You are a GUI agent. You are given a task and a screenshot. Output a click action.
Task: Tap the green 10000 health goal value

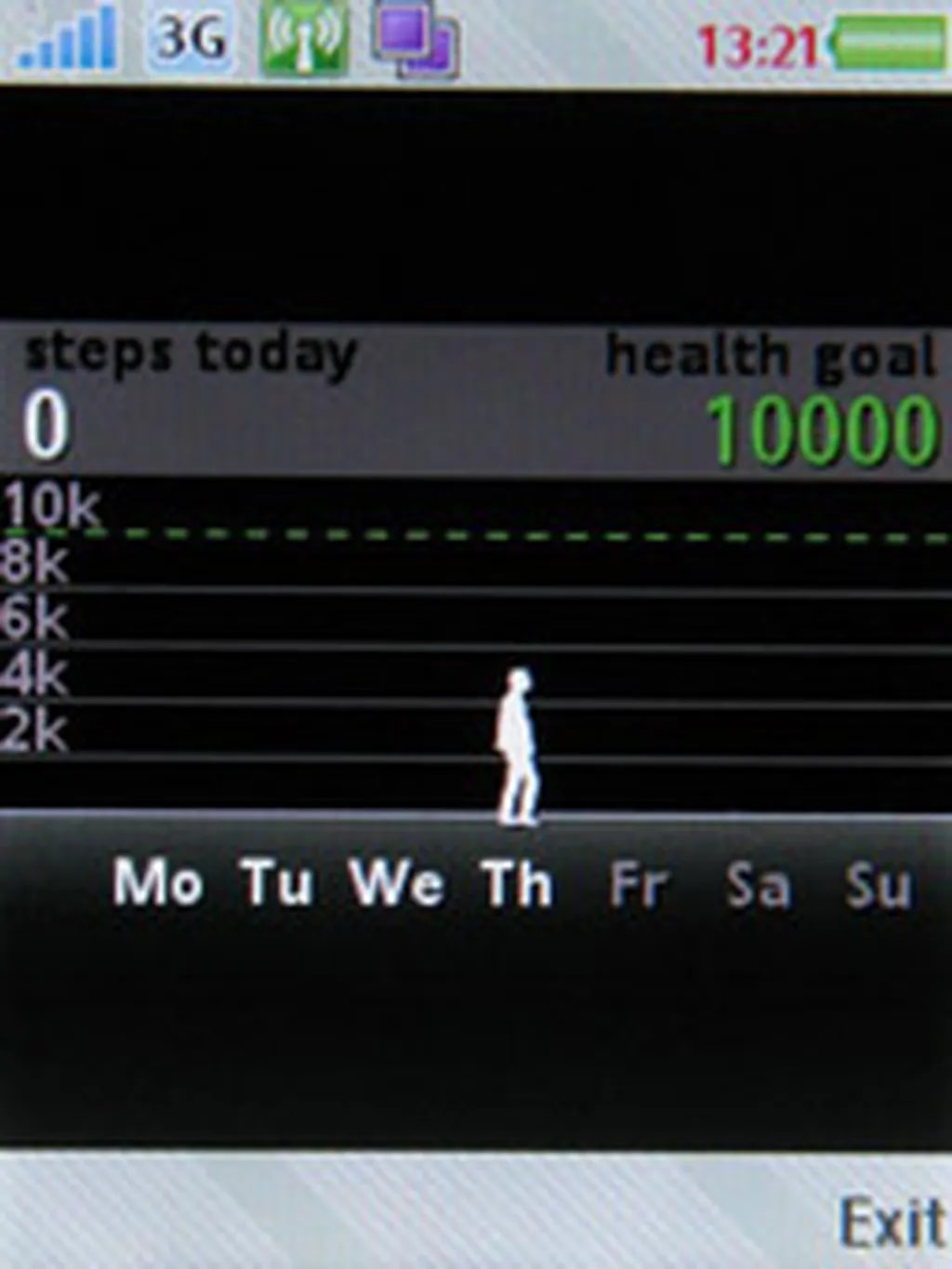pyautogui.click(x=821, y=430)
